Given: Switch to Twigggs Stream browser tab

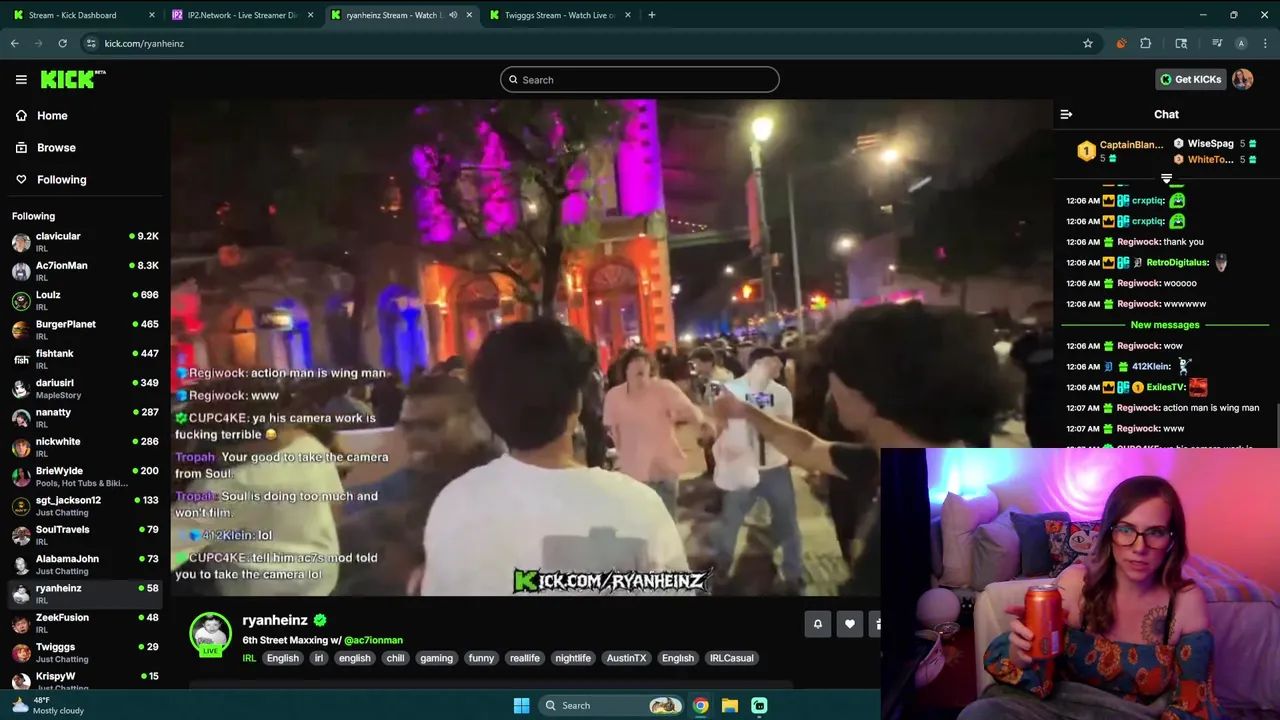Looking at the screenshot, I should (x=560, y=15).
